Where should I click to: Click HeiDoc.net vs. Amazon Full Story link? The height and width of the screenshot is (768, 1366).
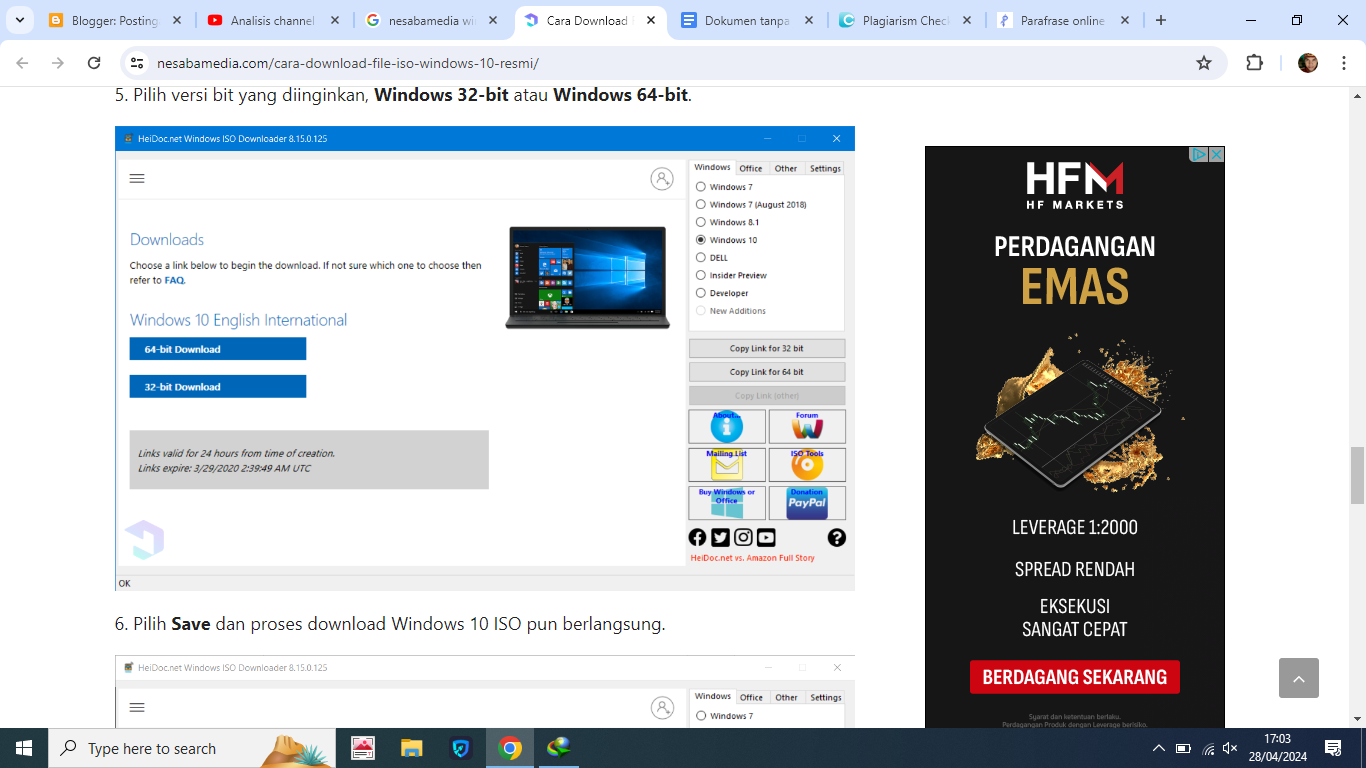click(x=752, y=558)
